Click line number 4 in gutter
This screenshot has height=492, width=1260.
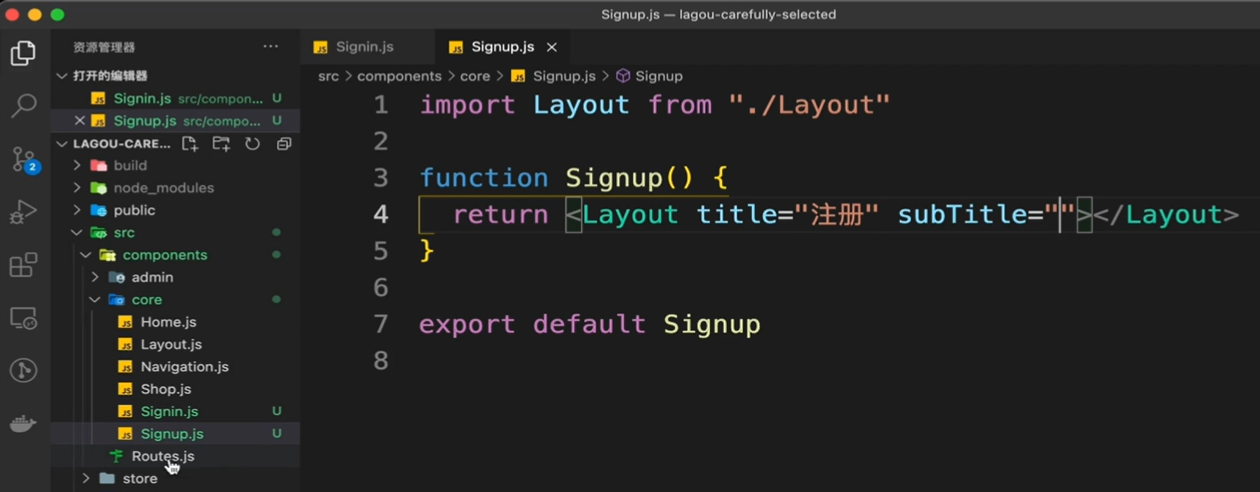click(x=380, y=215)
